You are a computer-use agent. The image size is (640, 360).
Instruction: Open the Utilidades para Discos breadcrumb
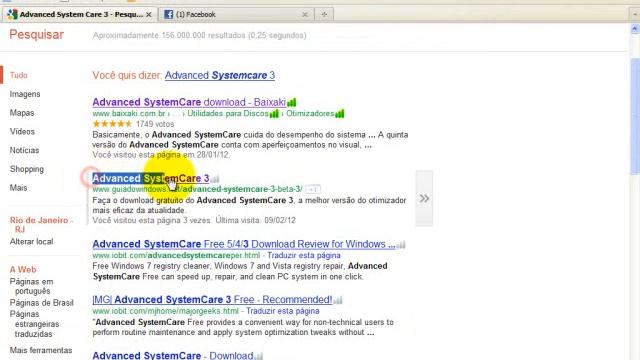pyautogui.click(x=228, y=113)
